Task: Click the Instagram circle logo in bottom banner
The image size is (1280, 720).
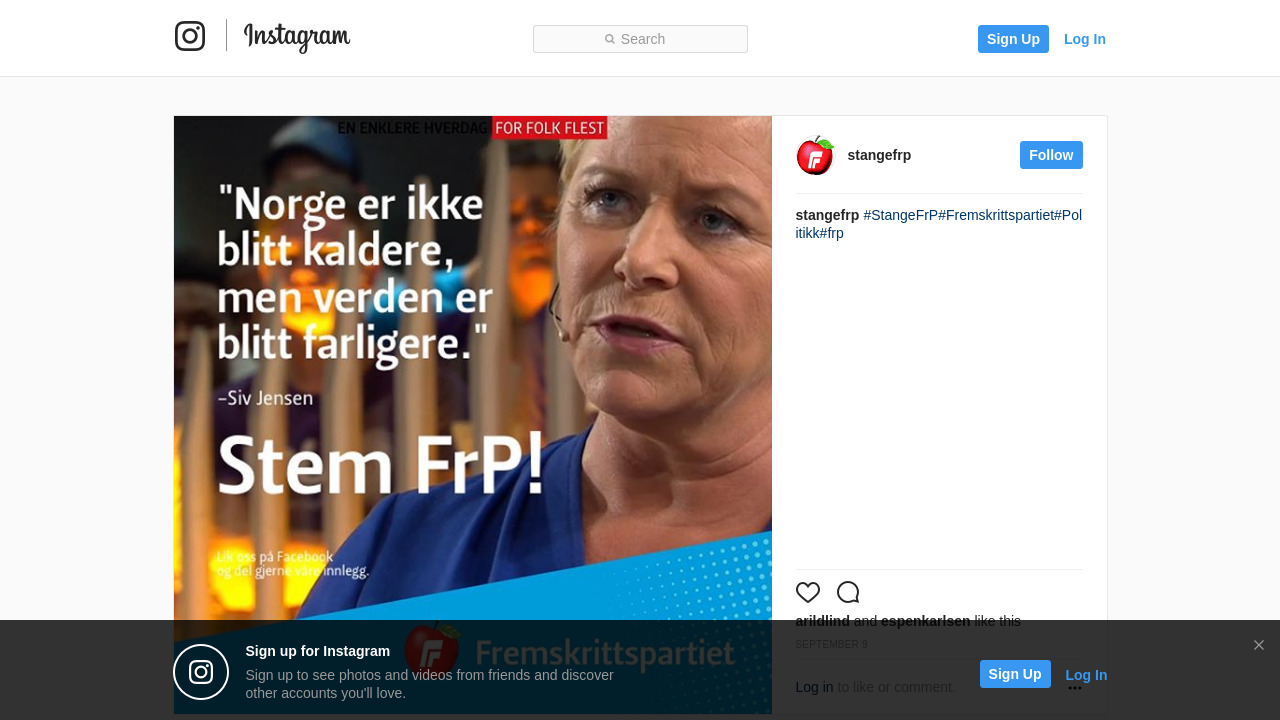Action: (201, 672)
